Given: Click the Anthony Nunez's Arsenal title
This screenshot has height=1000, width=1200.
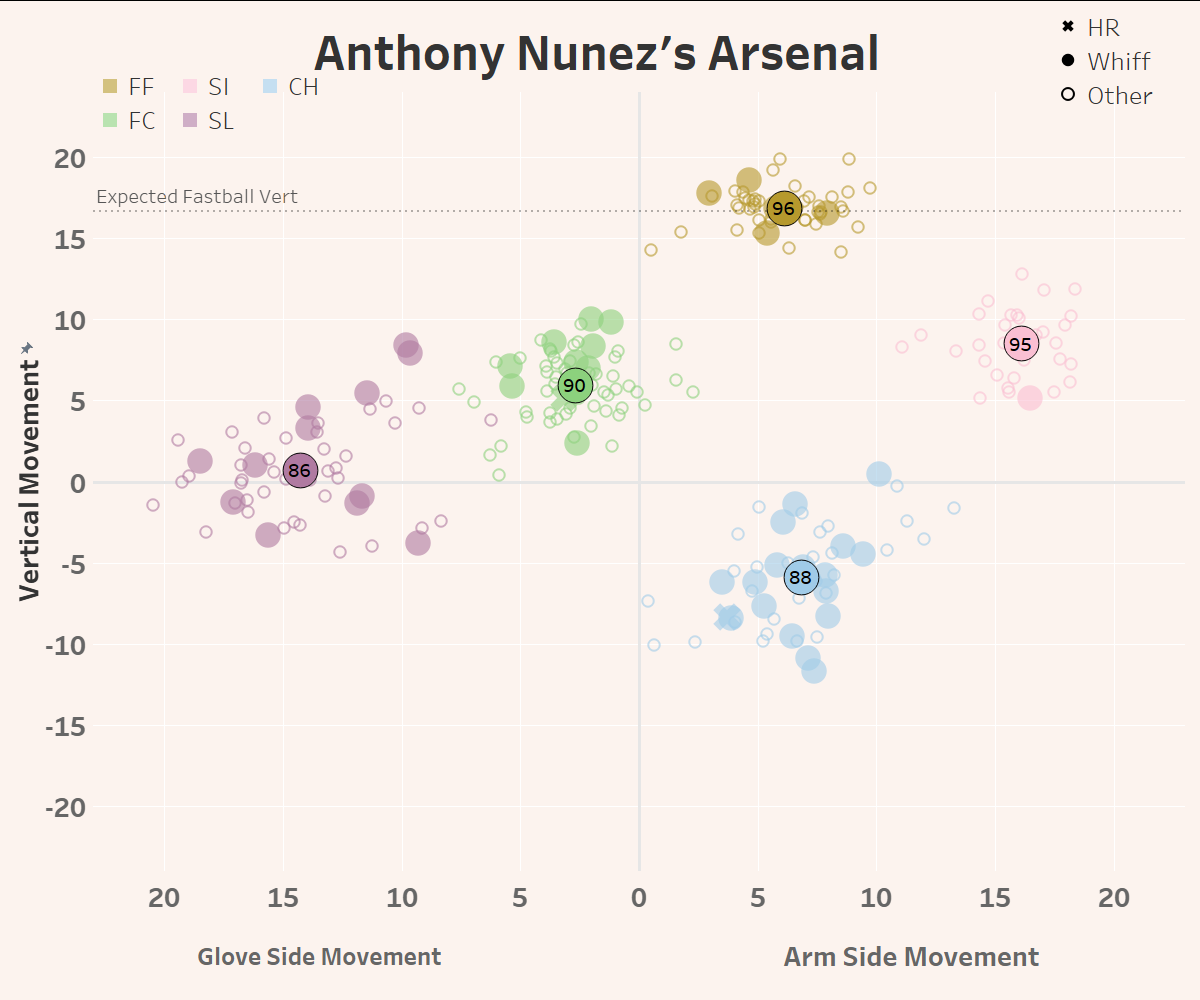Looking at the screenshot, I should click(596, 54).
